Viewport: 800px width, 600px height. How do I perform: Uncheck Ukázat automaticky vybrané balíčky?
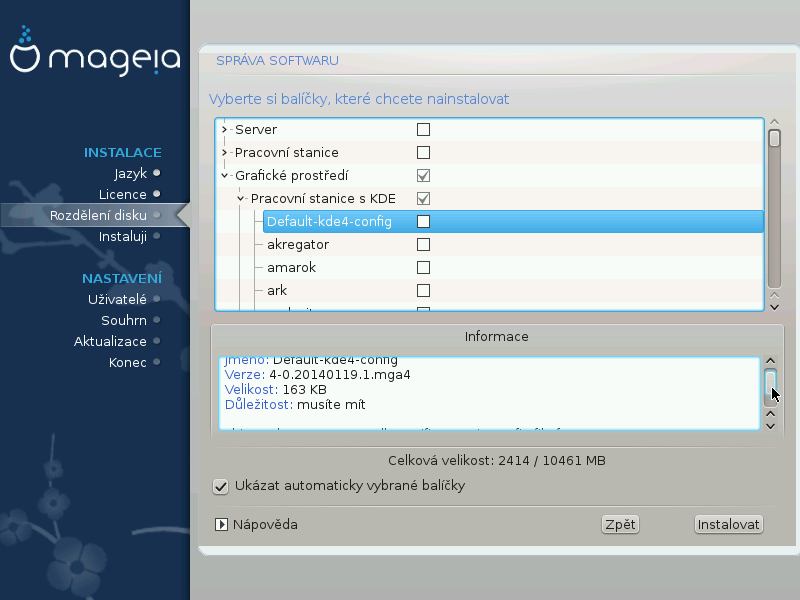tap(221, 486)
